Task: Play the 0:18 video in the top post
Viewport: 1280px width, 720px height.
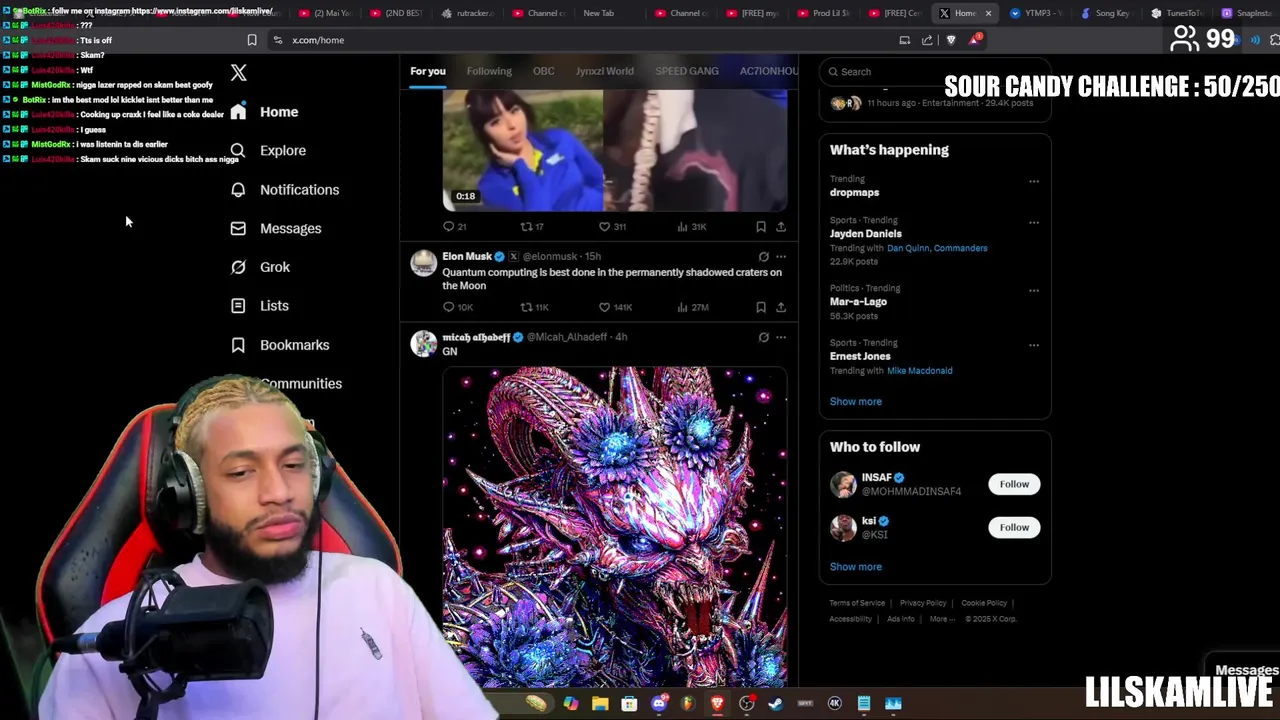Action: (615, 150)
